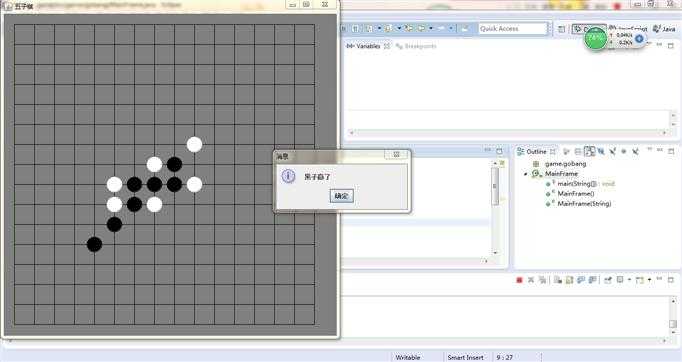Click Variables panel horizontal scrollbar left arrow
The image size is (682, 362).
(x=351, y=132)
